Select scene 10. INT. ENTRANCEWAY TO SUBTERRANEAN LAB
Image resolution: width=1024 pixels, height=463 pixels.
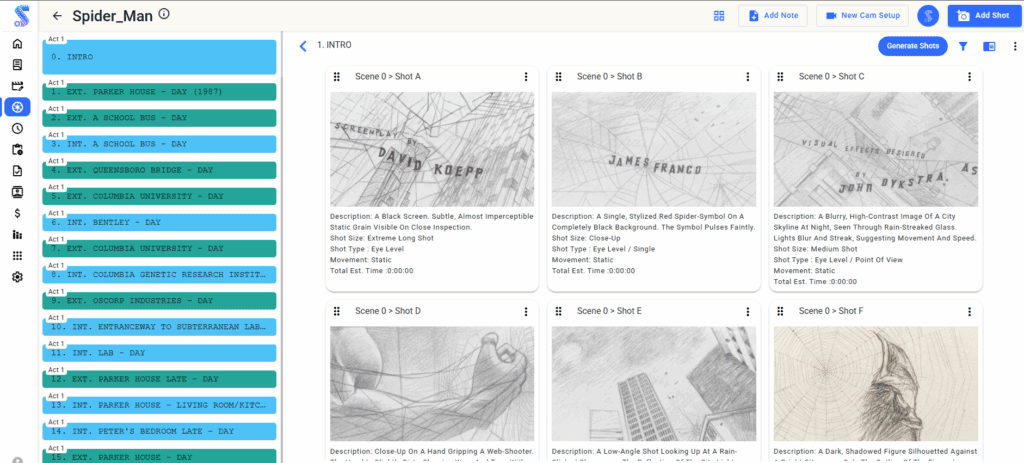[159, 327]
